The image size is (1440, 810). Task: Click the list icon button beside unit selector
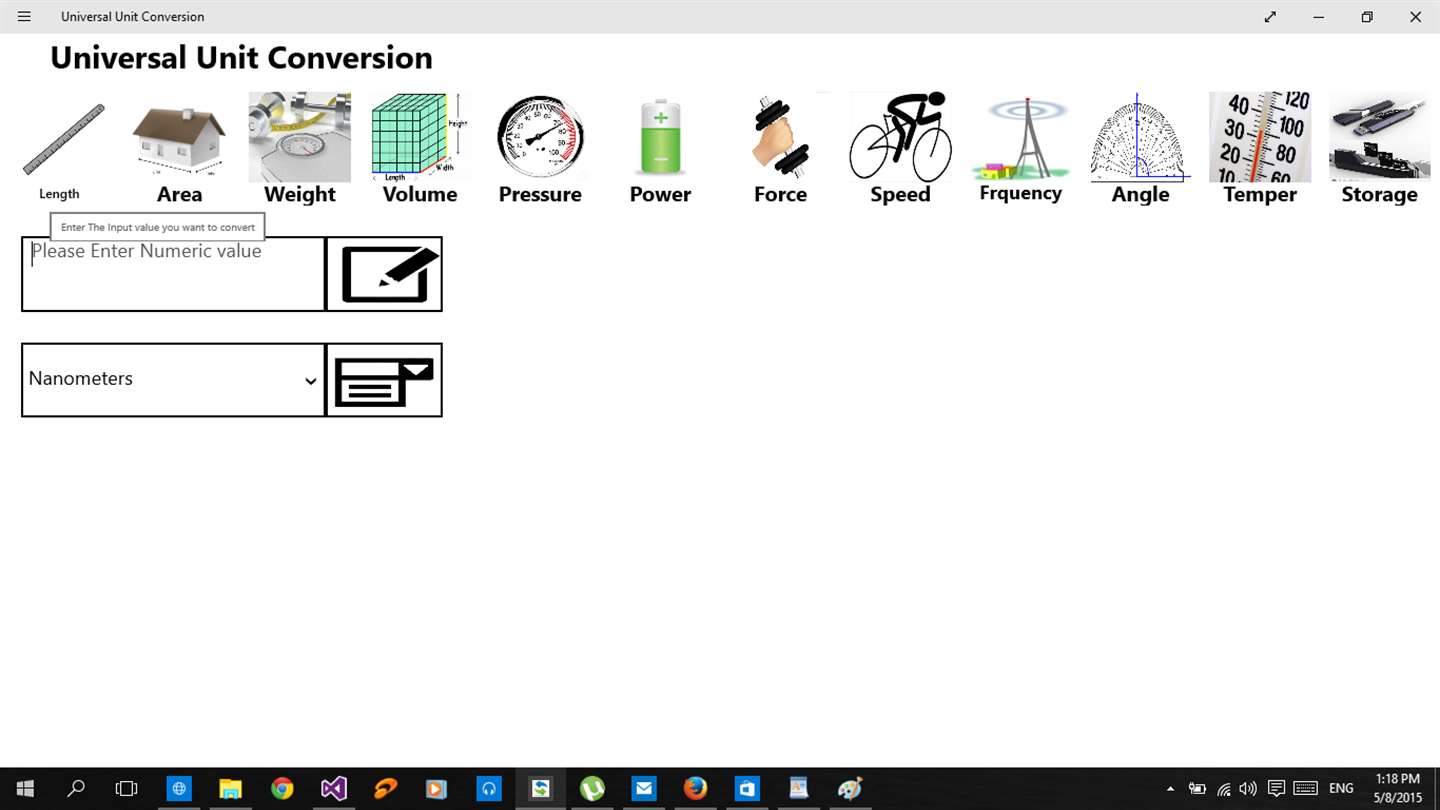[385, 380]
